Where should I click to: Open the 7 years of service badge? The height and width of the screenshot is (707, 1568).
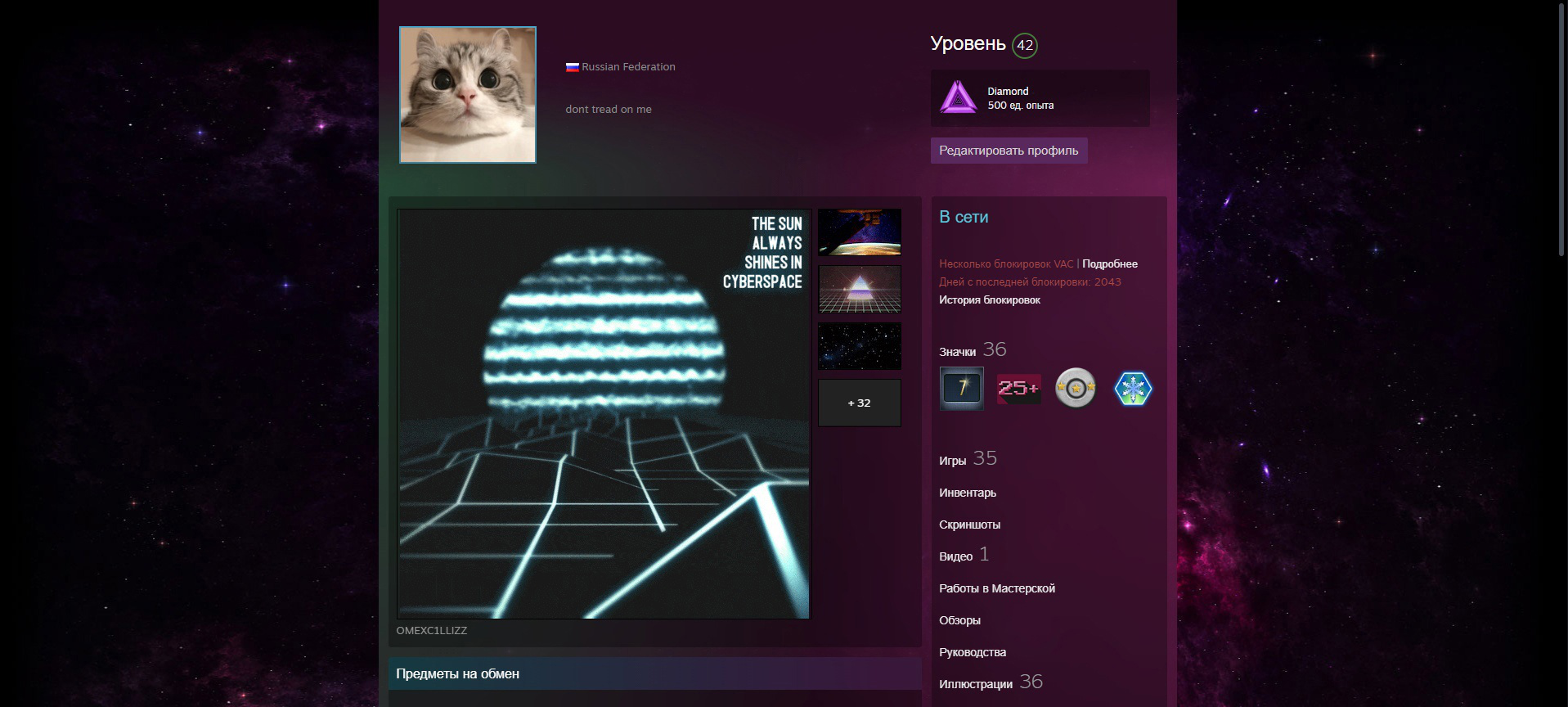click(962, 388)
